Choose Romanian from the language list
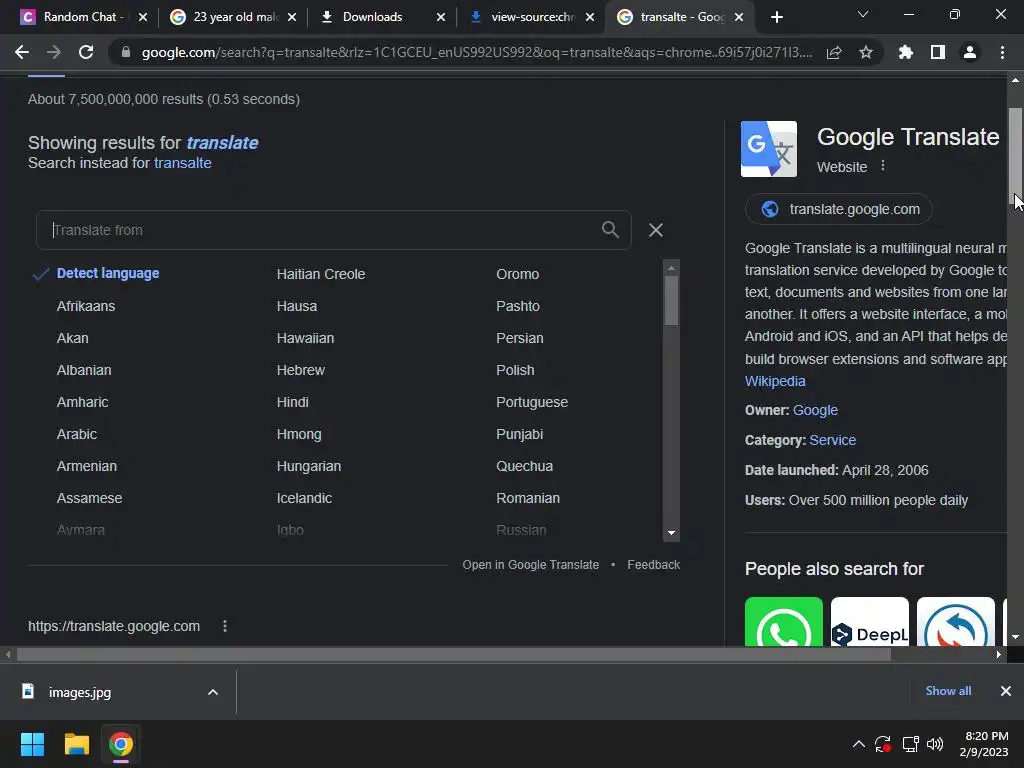Viewport: 1024px width, 768px height. tap(528, 498)
